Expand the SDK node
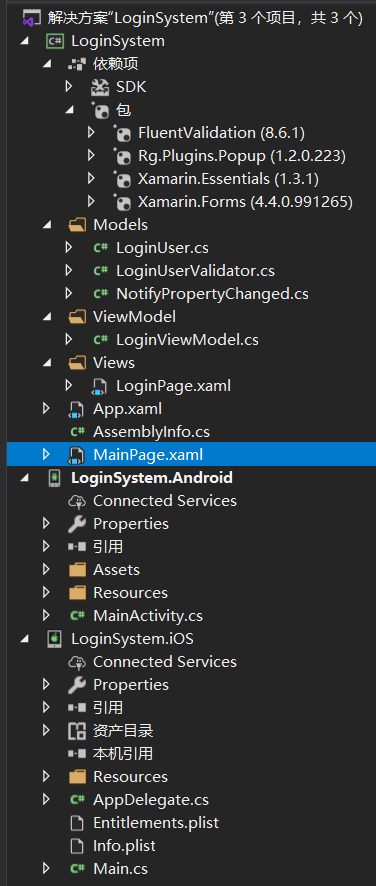This screenshot has width=376, height=886. click(69, 87)
